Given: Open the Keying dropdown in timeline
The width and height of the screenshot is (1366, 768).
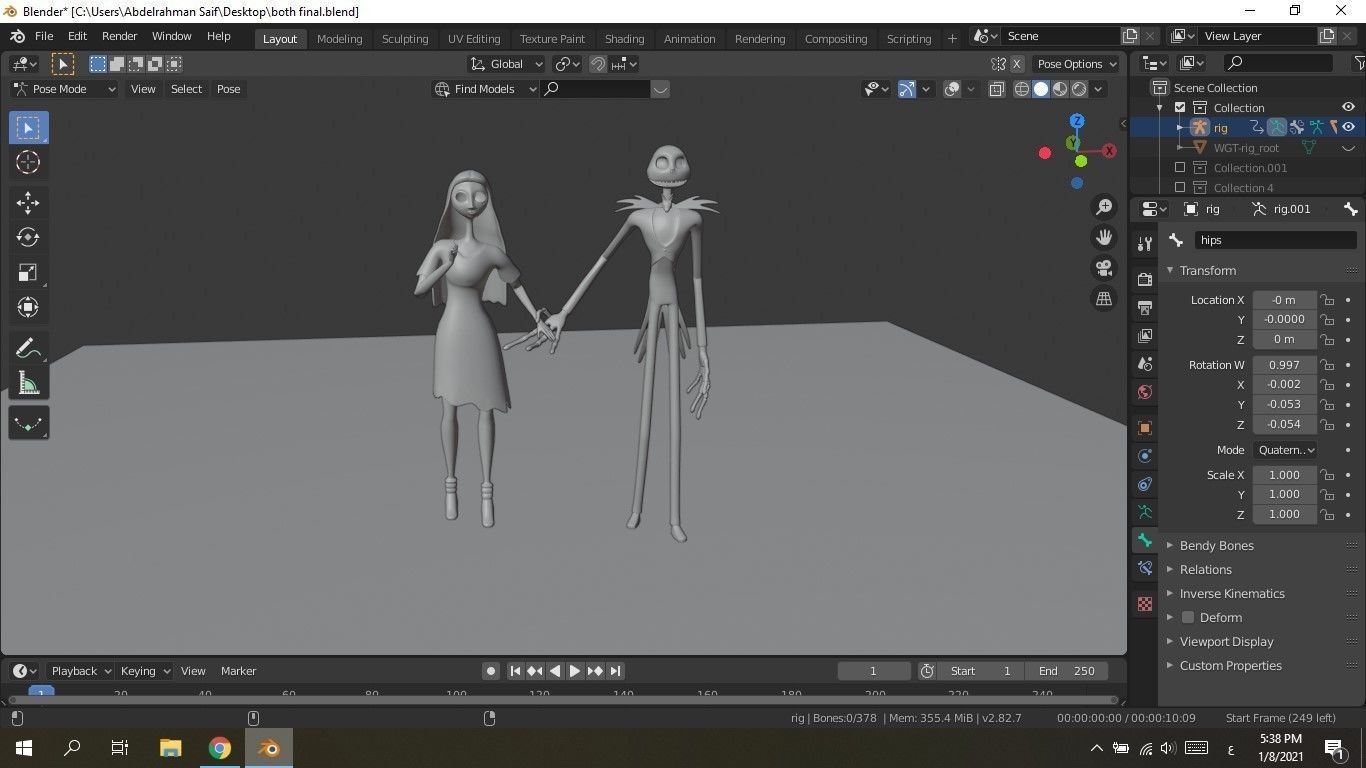Looking at the screenshot, I should point(145,671).
